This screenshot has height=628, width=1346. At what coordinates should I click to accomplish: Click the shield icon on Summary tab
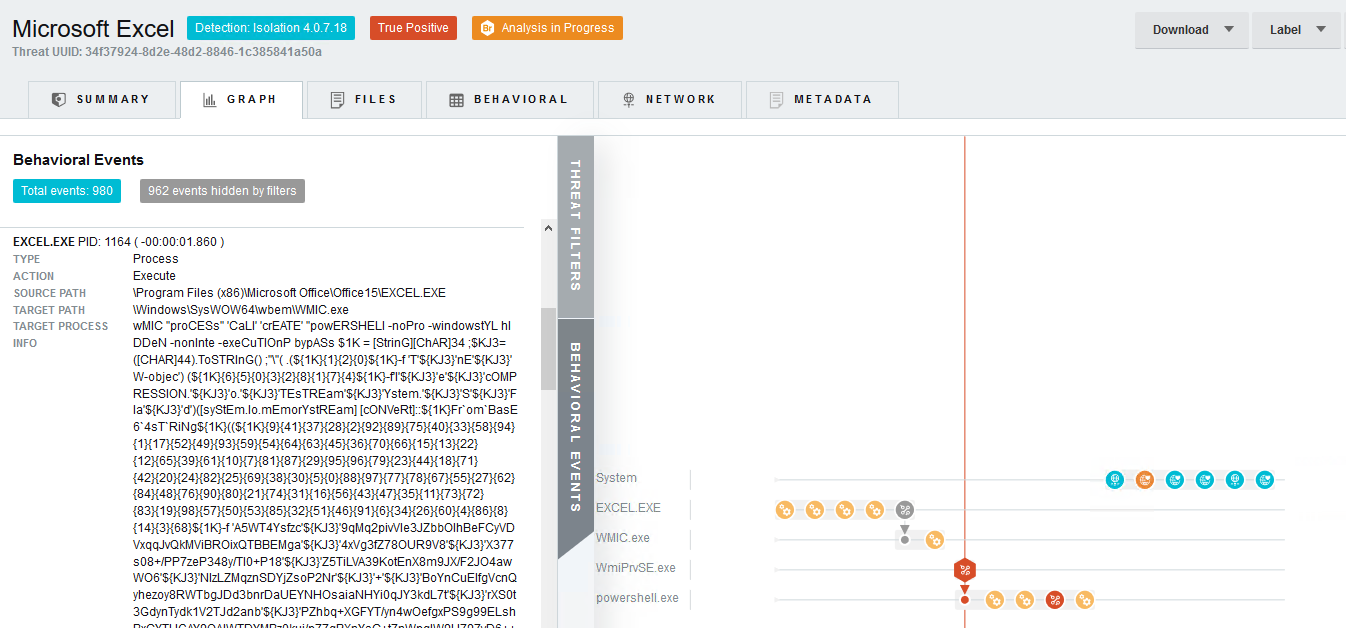(59, 100)
